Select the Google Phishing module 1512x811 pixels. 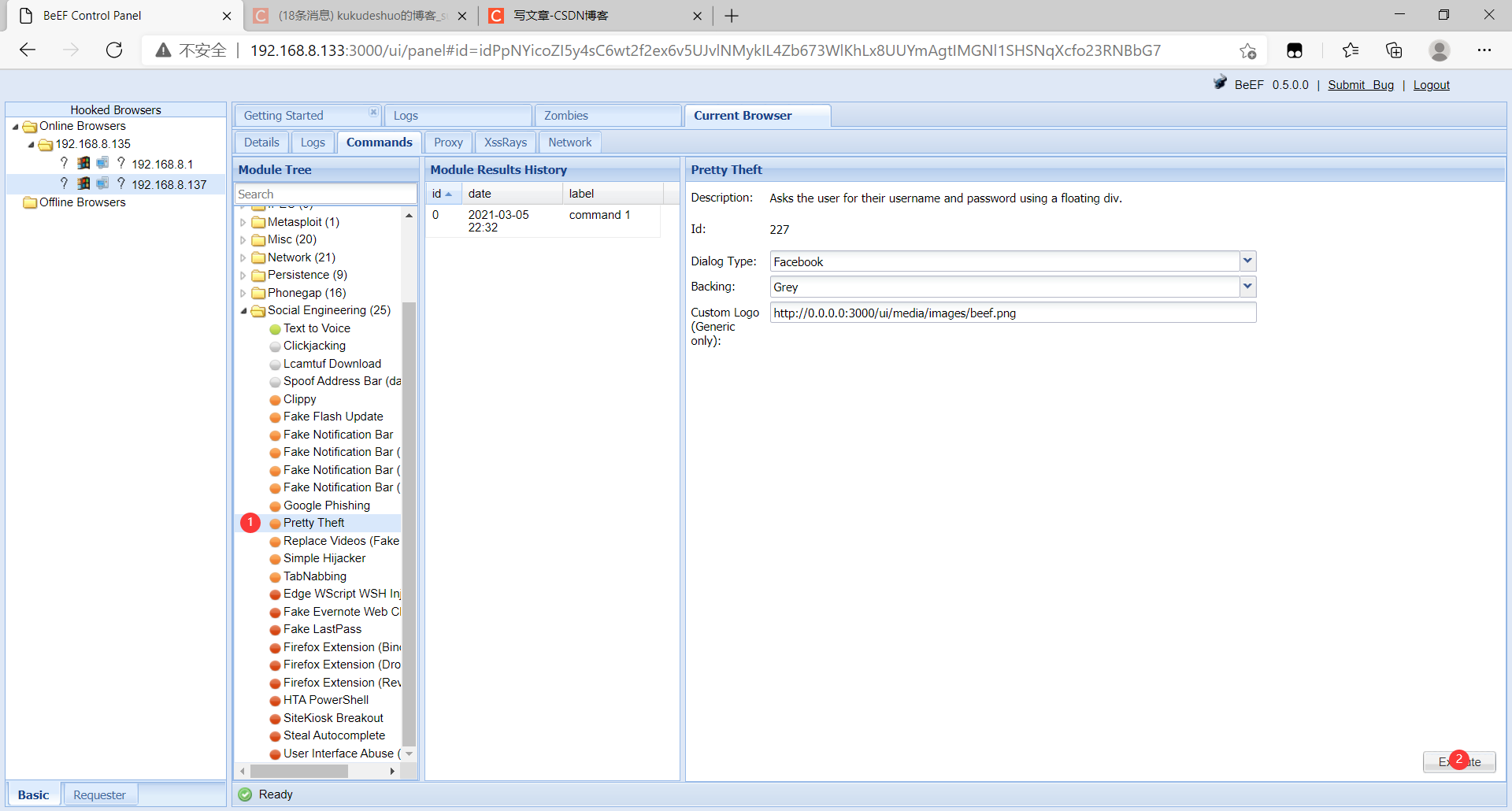(326, 505)
